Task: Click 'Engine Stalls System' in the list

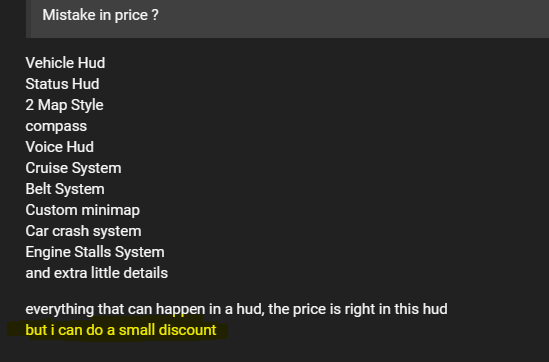Action: 95,252
